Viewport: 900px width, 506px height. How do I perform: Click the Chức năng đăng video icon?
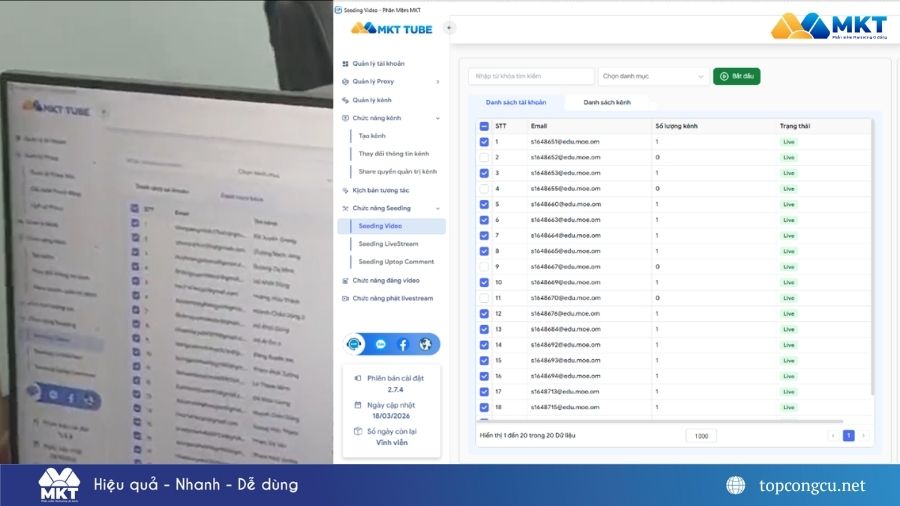[345, 281]
